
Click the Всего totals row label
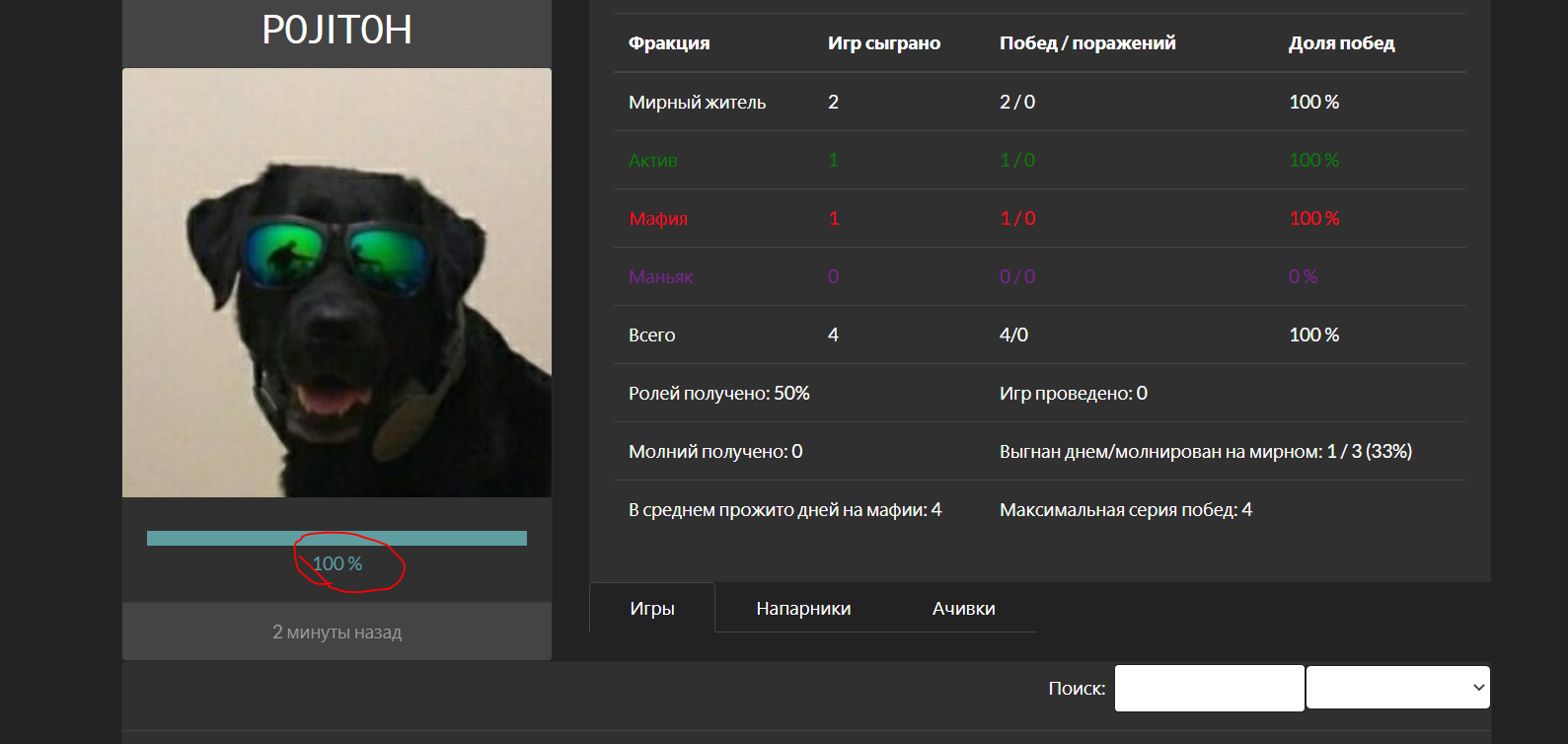(651, 335)
